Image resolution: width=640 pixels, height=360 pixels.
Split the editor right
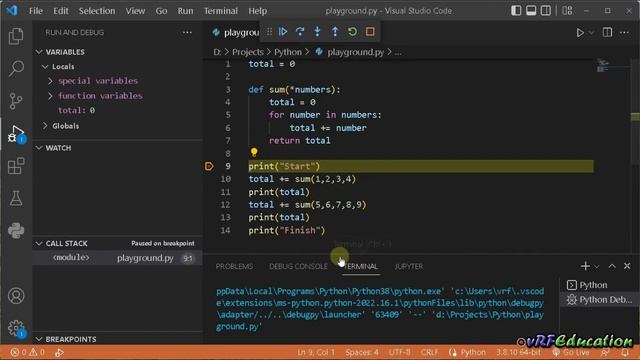607,32
